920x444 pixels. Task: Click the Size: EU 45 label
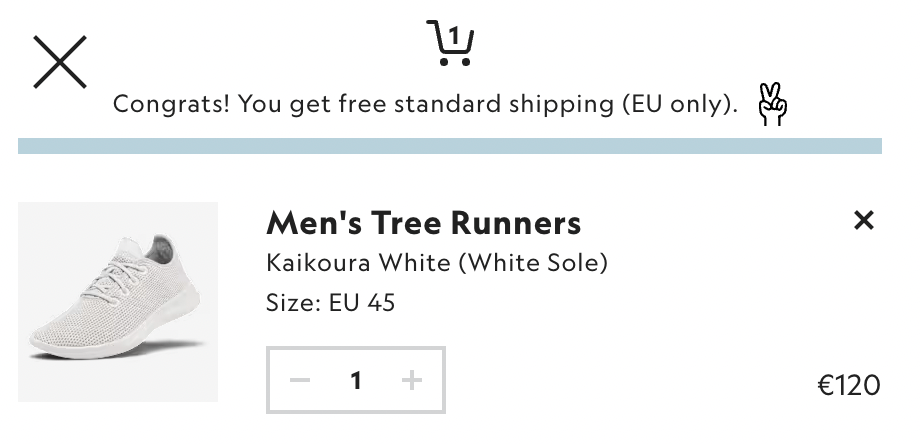[330, 302]
